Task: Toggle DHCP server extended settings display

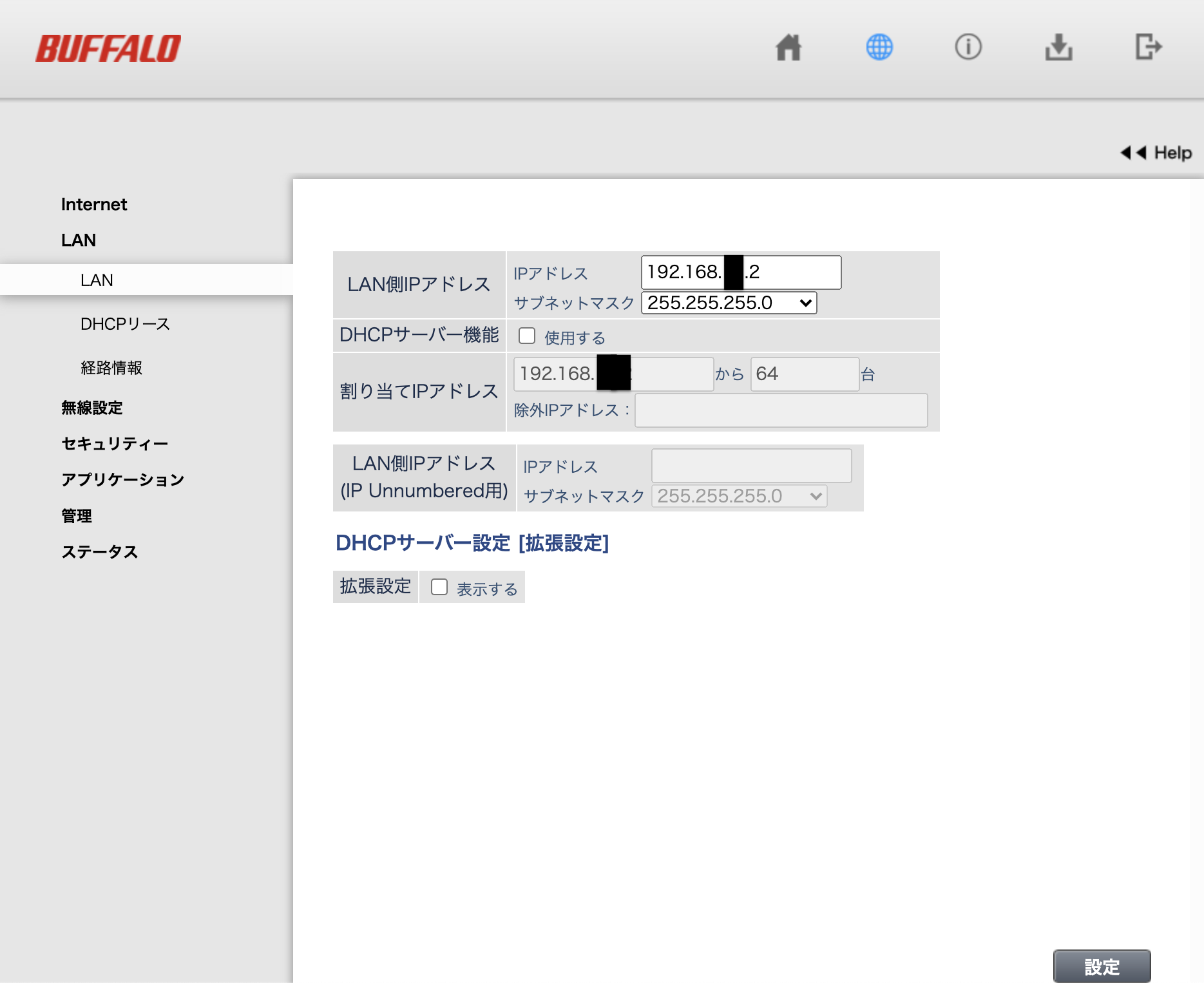Action: tap(439, 586)
